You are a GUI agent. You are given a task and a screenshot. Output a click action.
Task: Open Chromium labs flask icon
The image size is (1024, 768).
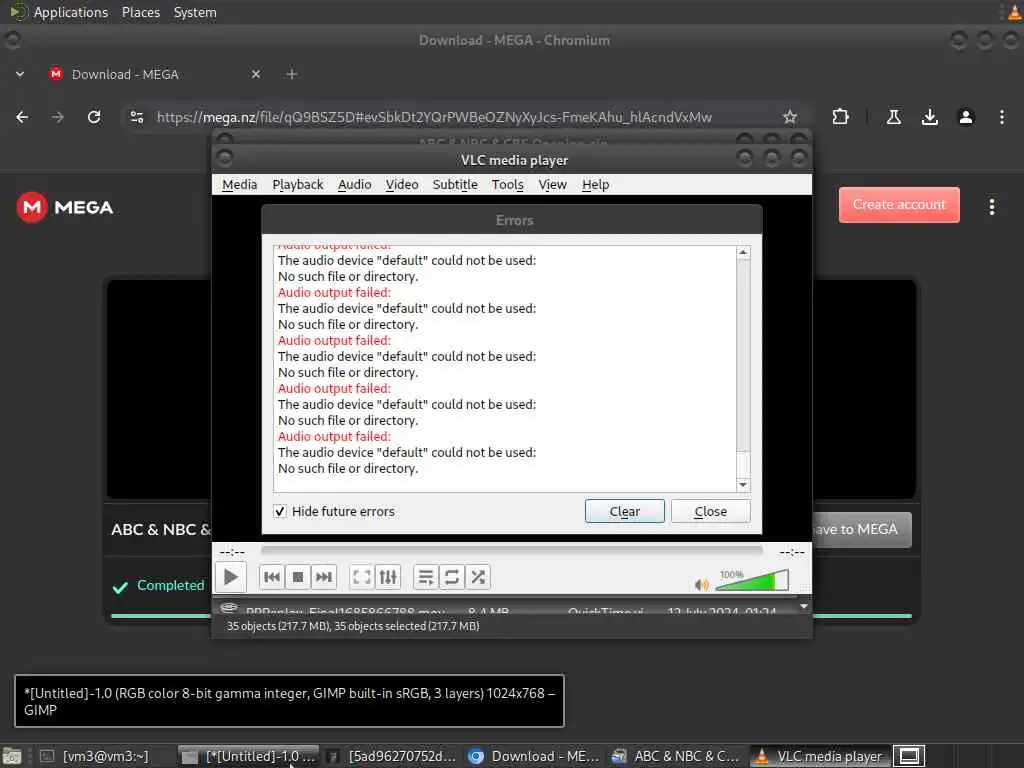[893, 117]
